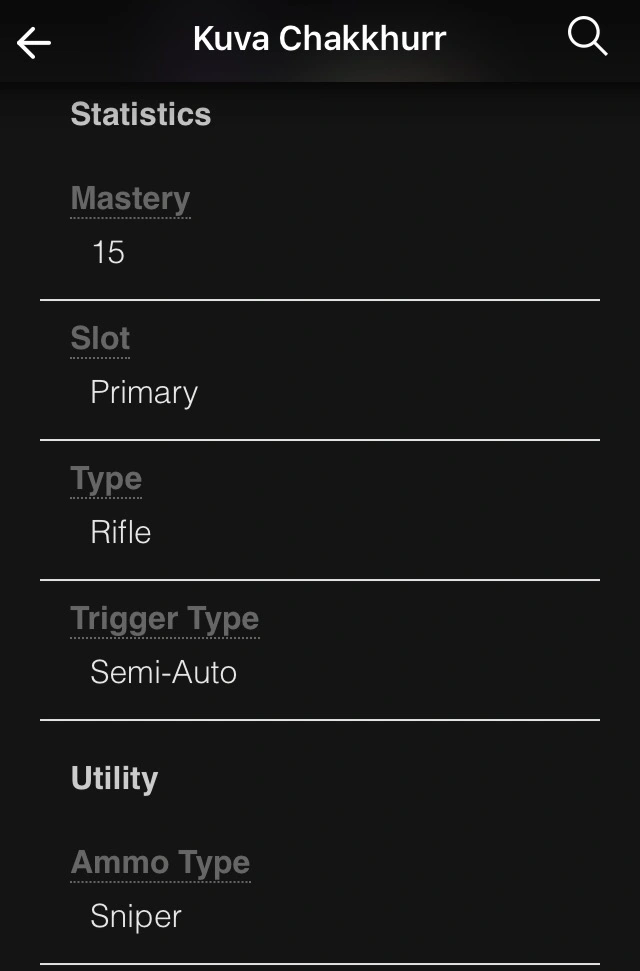Tap the separator line under Semi-Auto
The height and width of the screenshot is (971, 640).
tap(320, 720)
